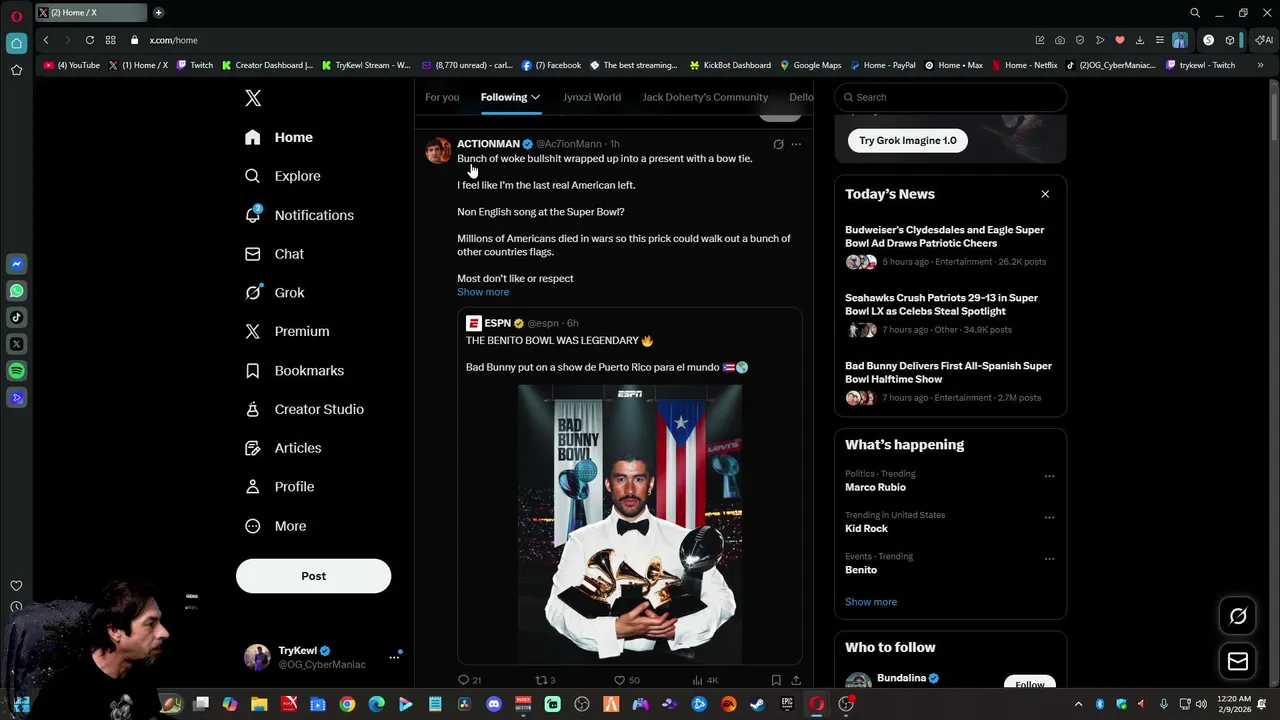Open post view analytics icon
This screenshot has height=720, width=1280.
(697, 680)
